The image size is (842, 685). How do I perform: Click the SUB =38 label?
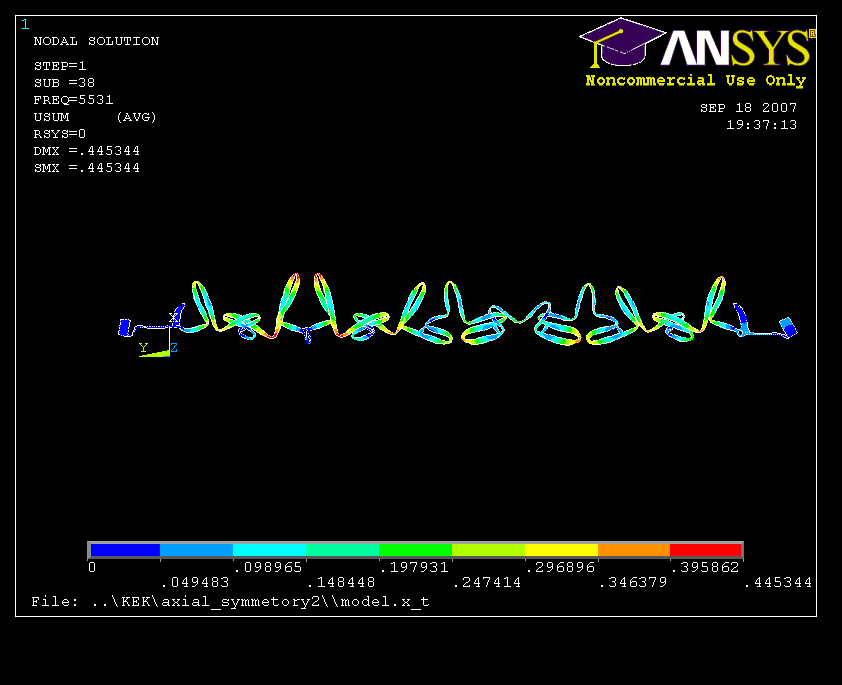64,83
